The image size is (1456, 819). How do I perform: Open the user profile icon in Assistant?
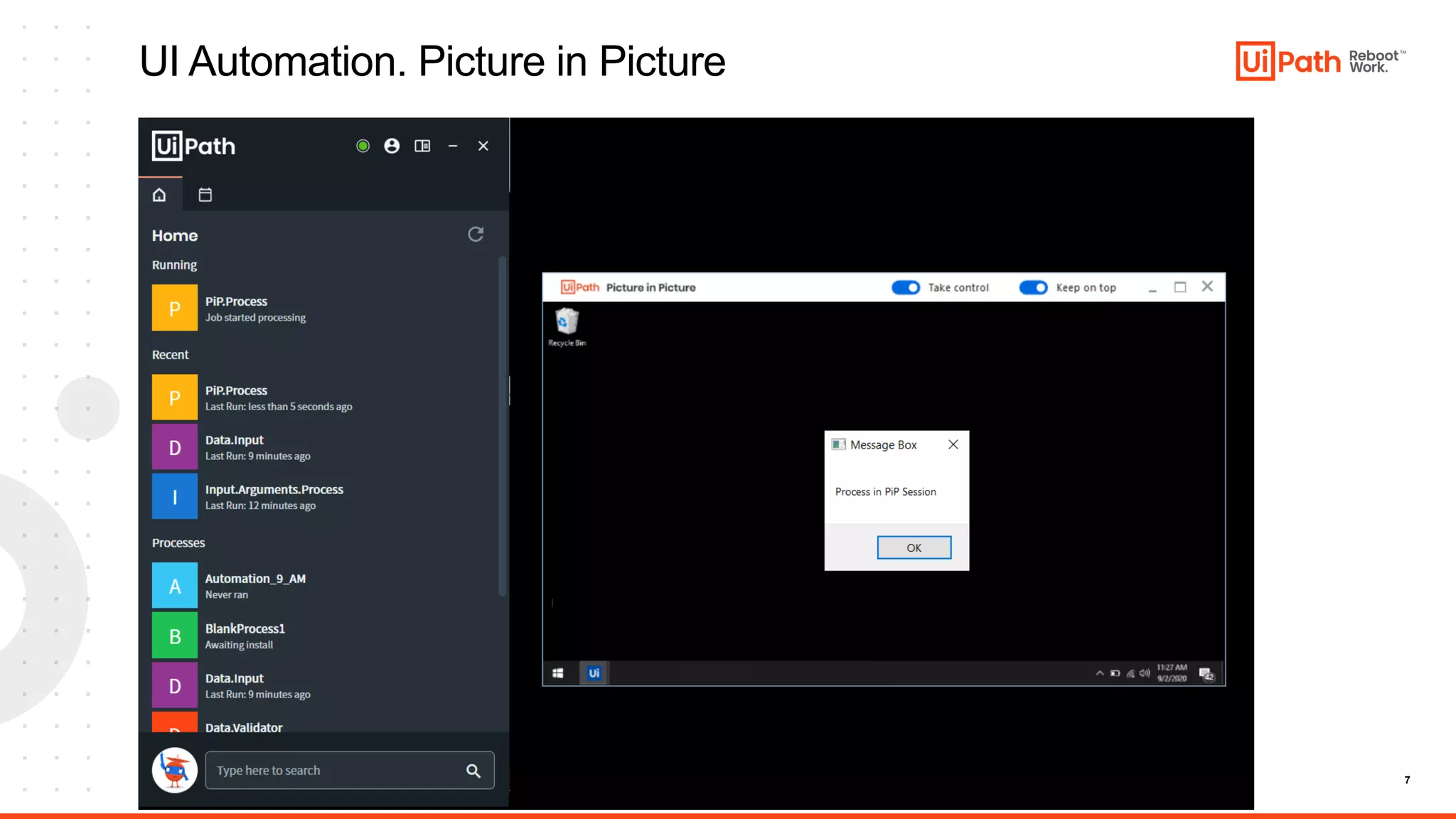click(x=392, y=146)
